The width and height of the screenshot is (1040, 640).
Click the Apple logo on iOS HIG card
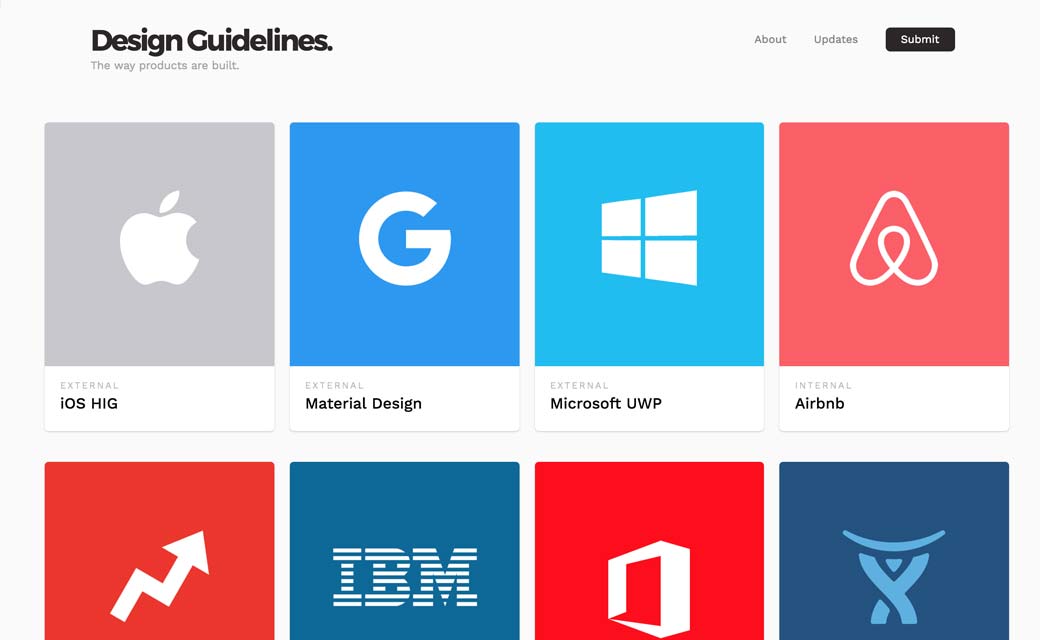click(x=159, y=238)
